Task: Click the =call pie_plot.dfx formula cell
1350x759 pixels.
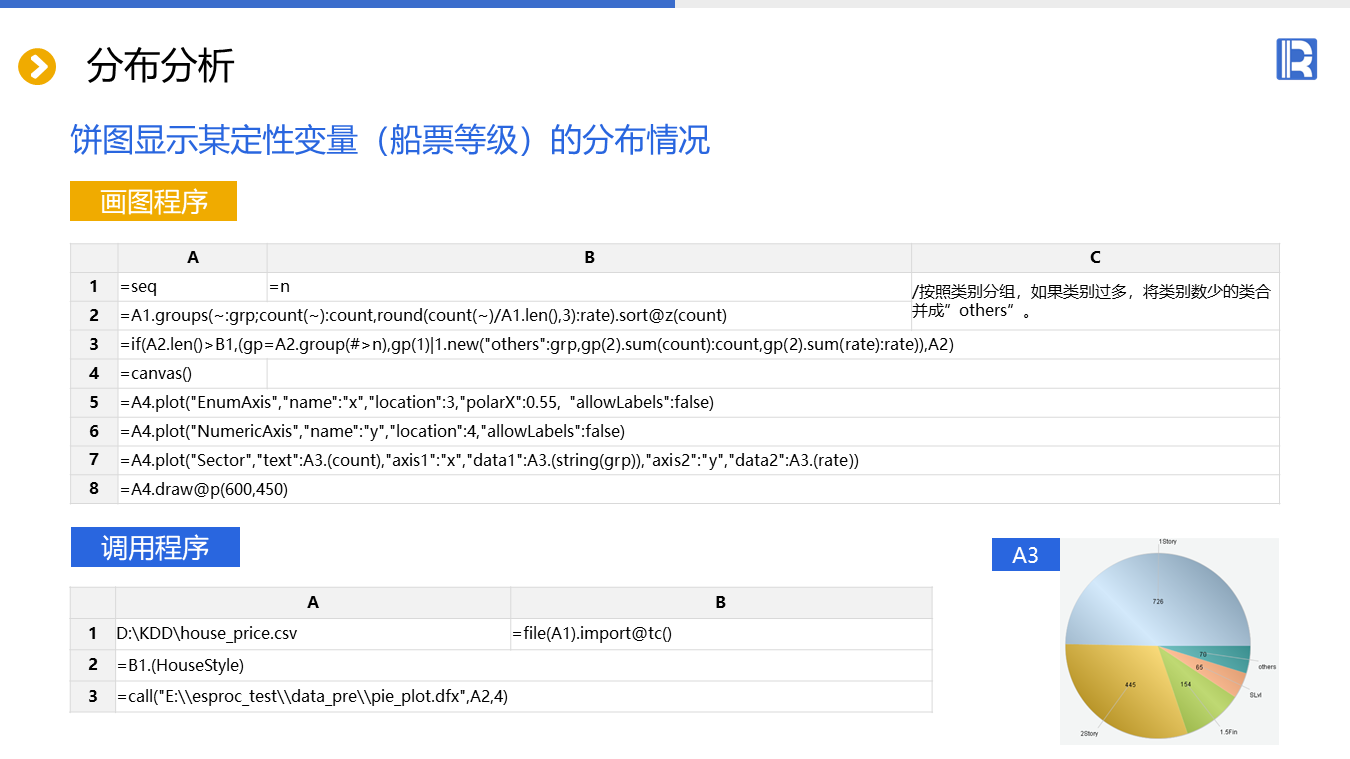Action: (524, 696)
